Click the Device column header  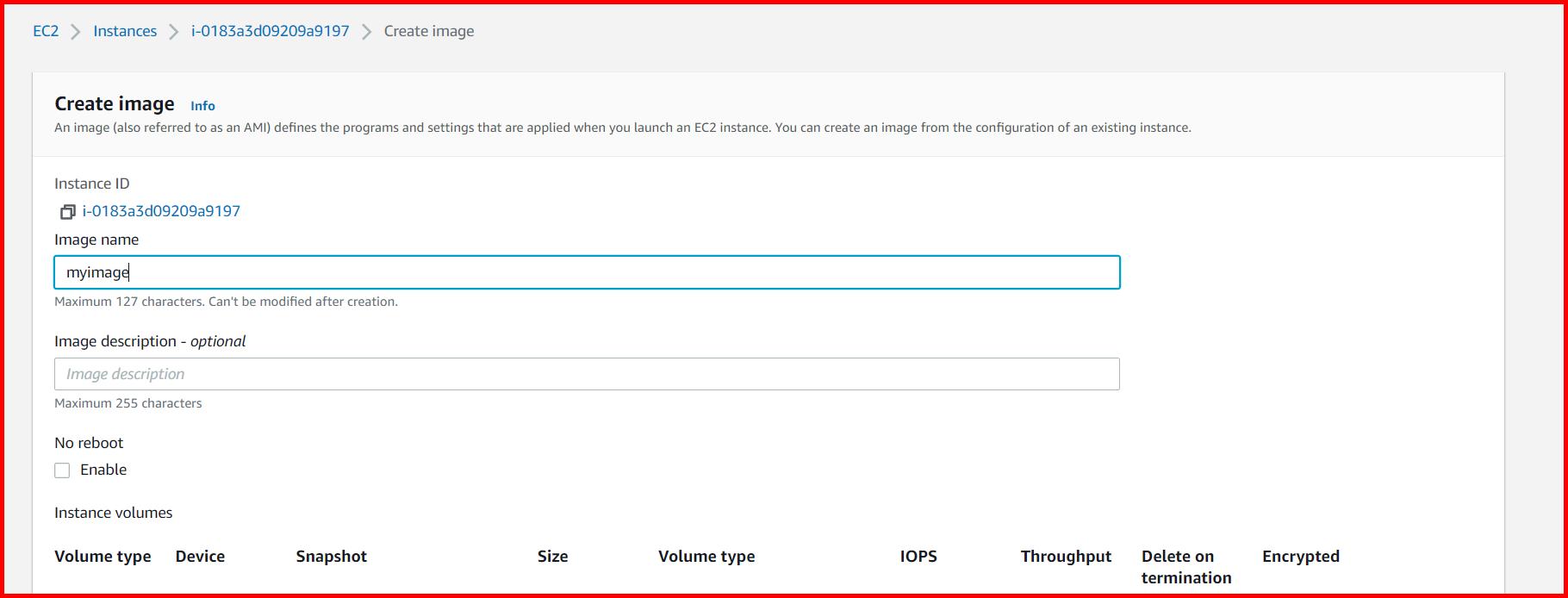[x=200, y=557]
